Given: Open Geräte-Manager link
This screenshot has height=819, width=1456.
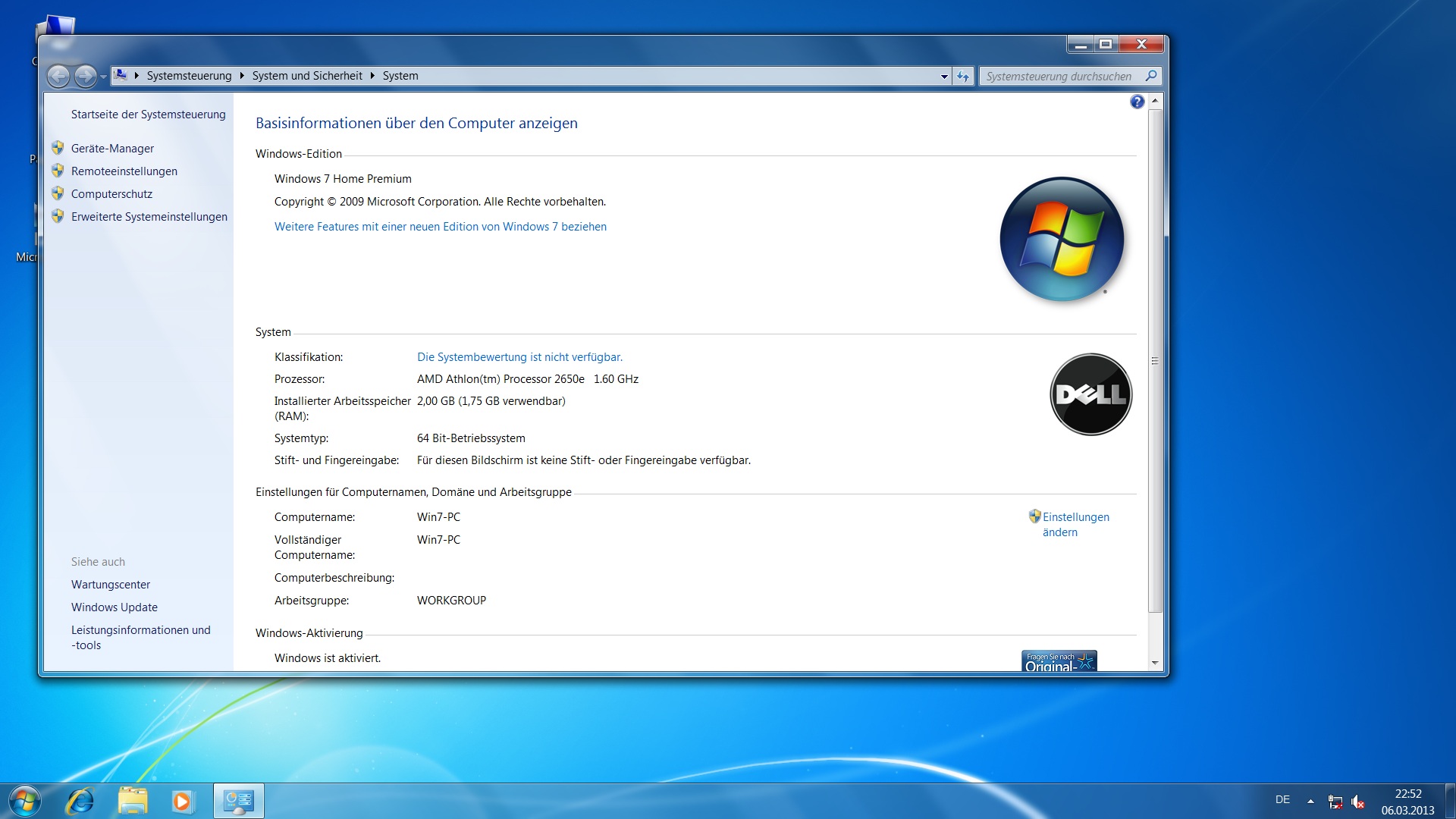Looking at the screenshot, I should click(x=112, y=149).
